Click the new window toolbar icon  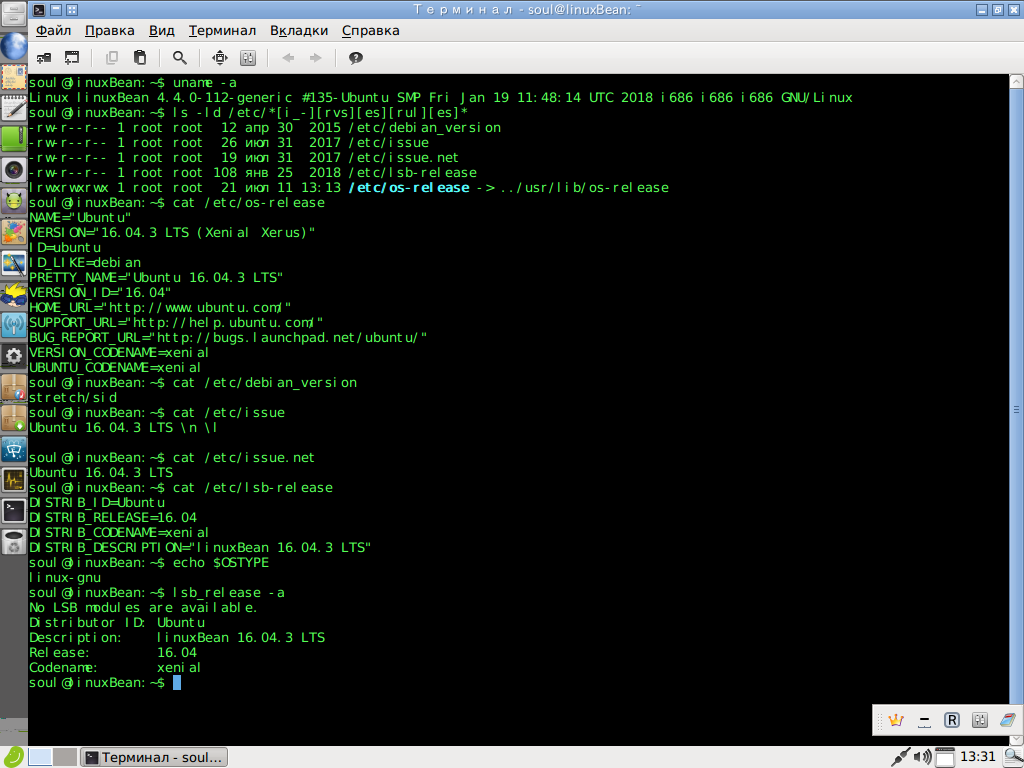tap(72, 58)
